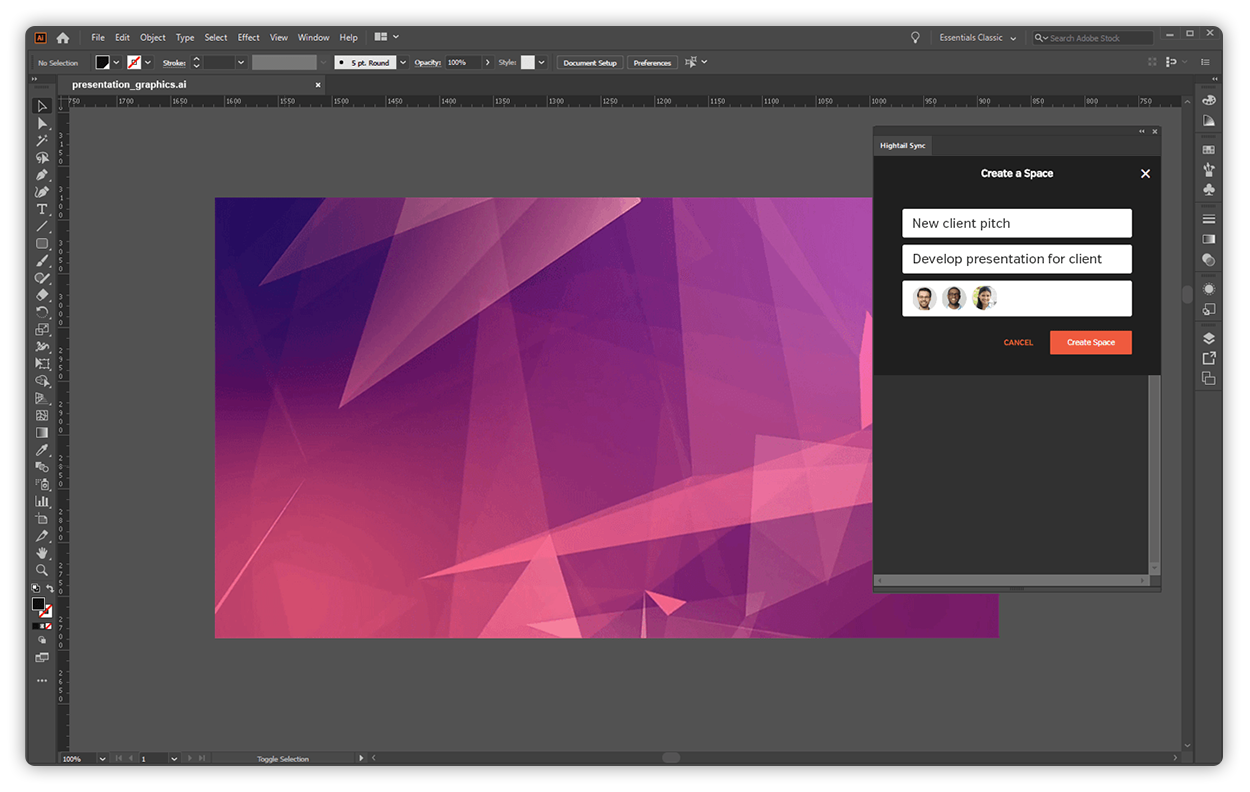This screenshot has width=1250, height=792.
Task: Select the Zoom tool in the toolbar
Action: pyautogui.click(x=42, y=571)
